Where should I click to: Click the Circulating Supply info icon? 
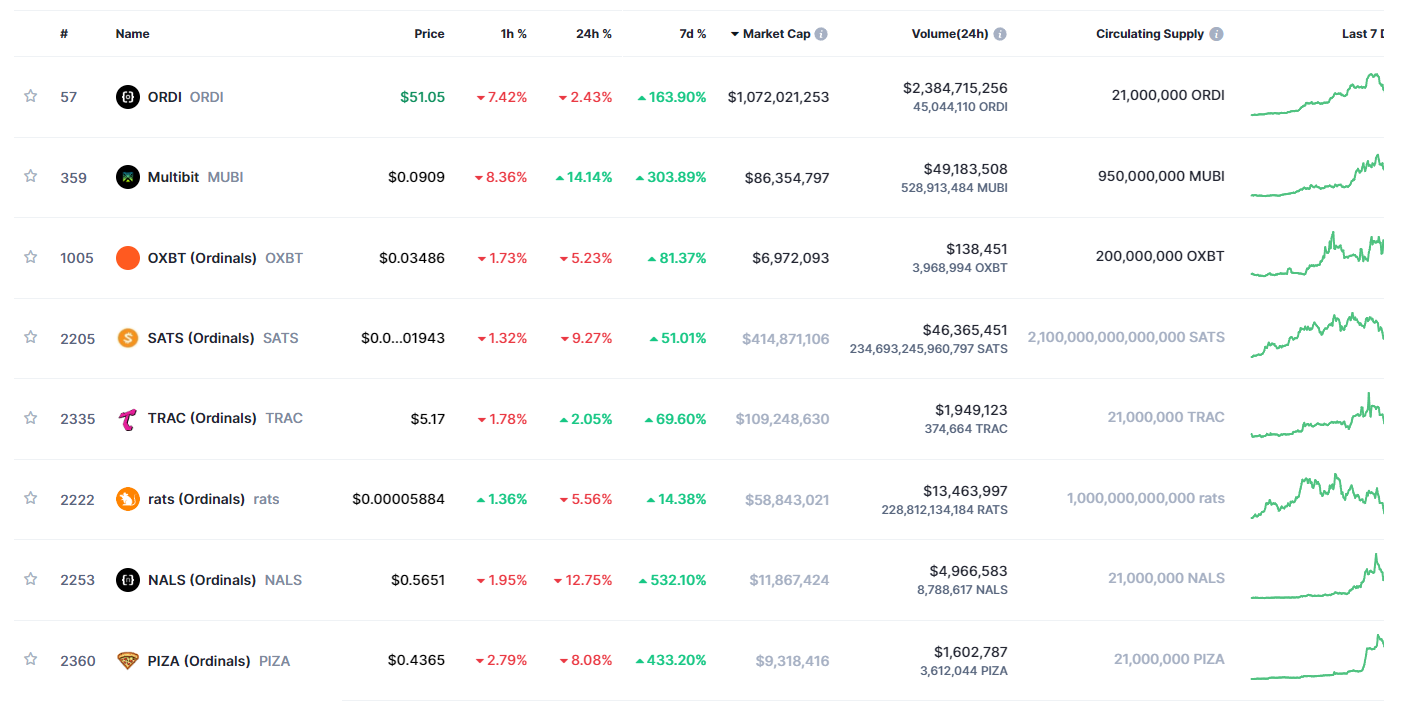(1216, 34)
